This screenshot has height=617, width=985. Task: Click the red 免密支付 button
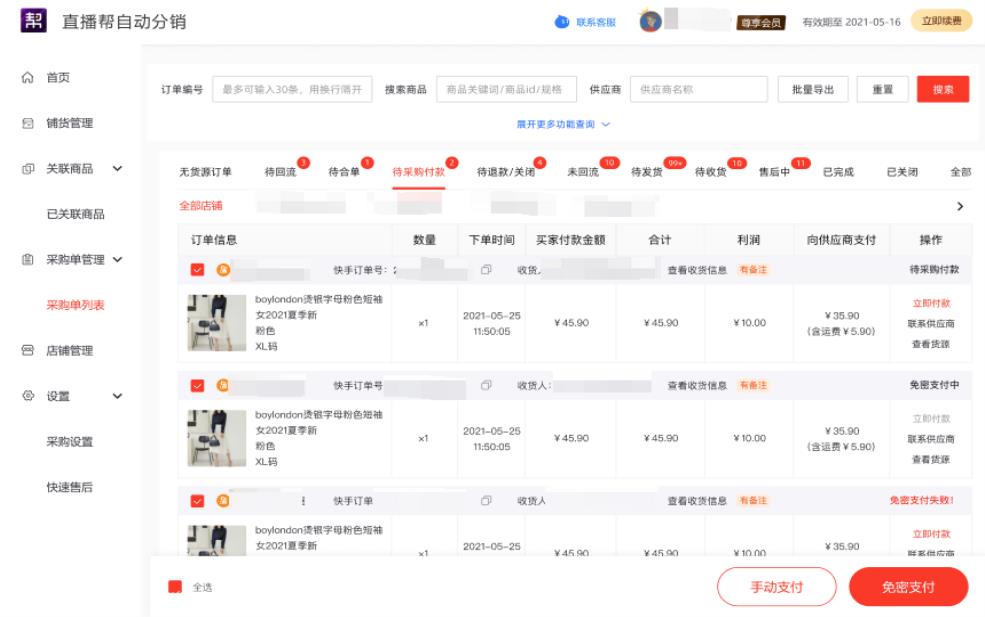(x=908, y=587)
